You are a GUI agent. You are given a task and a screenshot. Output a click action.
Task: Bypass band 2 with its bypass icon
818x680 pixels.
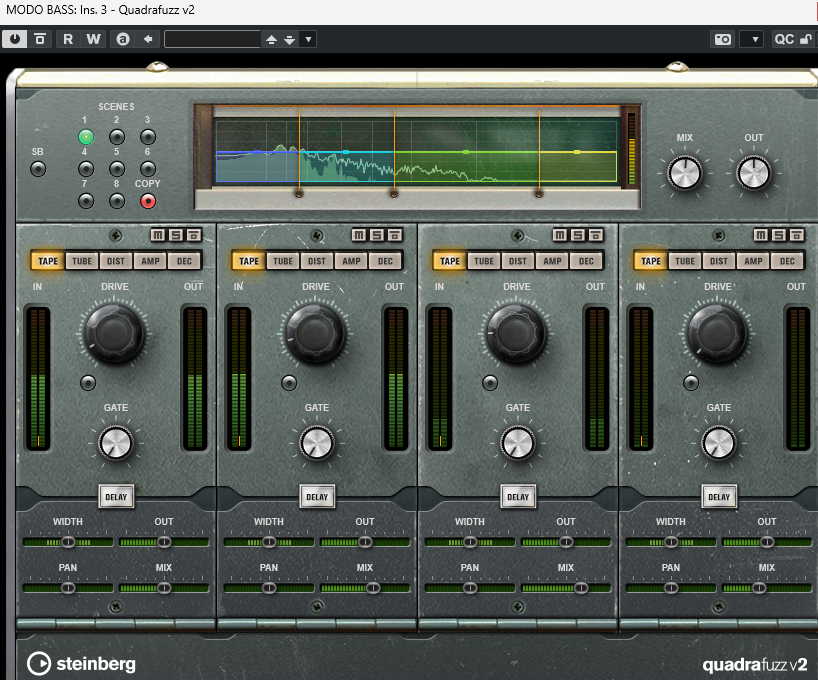tap(394, 235)
